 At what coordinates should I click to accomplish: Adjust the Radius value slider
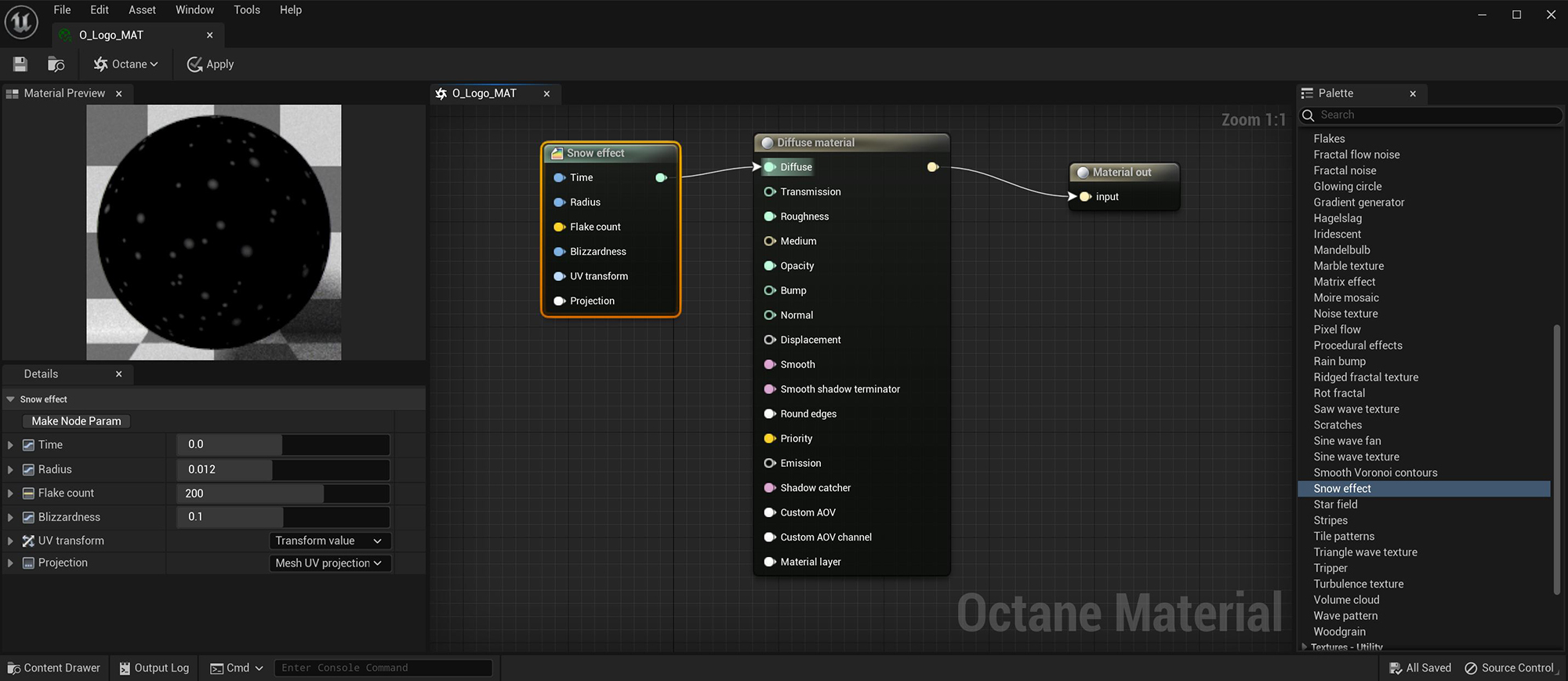pos(283,470)
